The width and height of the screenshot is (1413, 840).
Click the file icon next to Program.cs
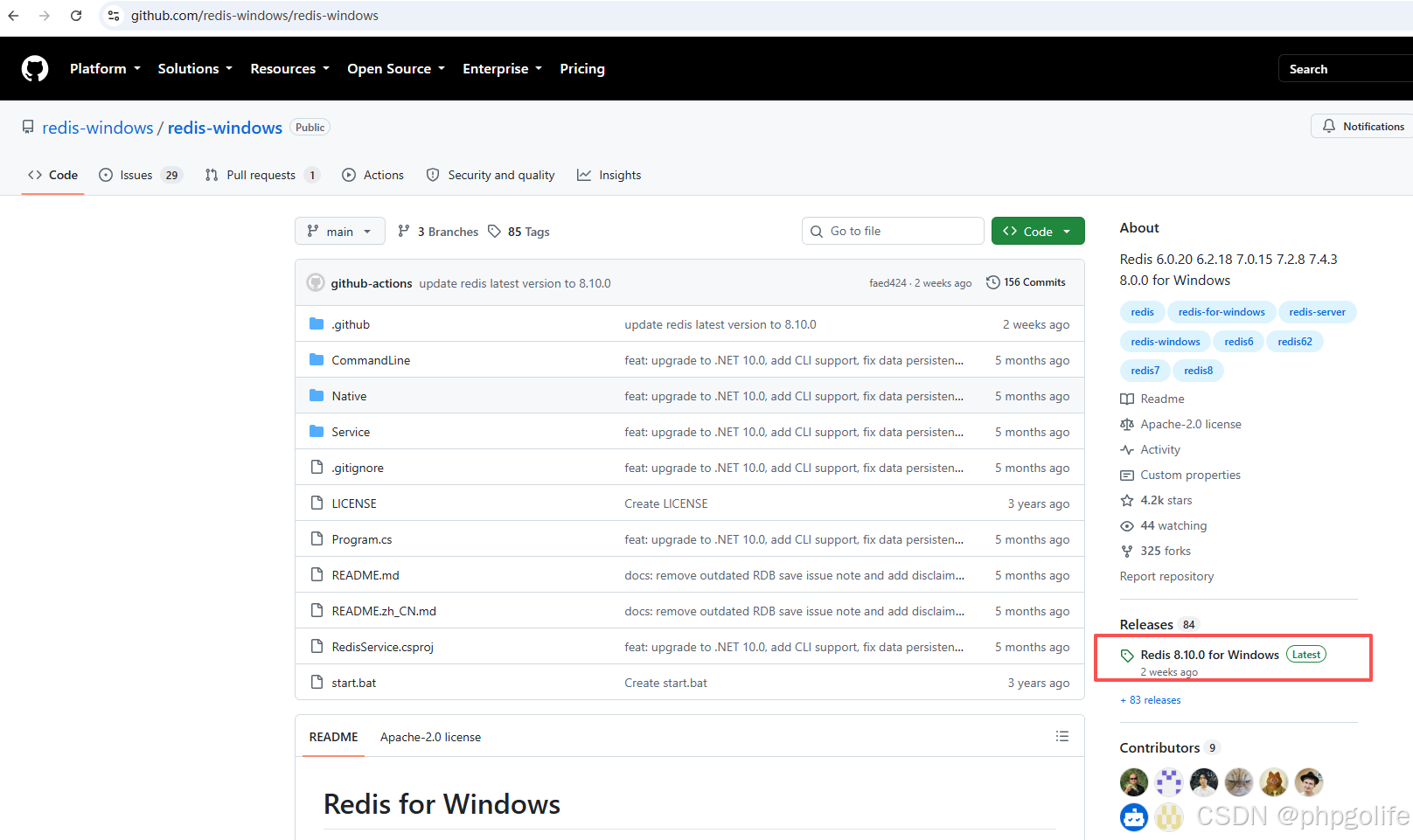pyautogui.click(x=317, y=539)
